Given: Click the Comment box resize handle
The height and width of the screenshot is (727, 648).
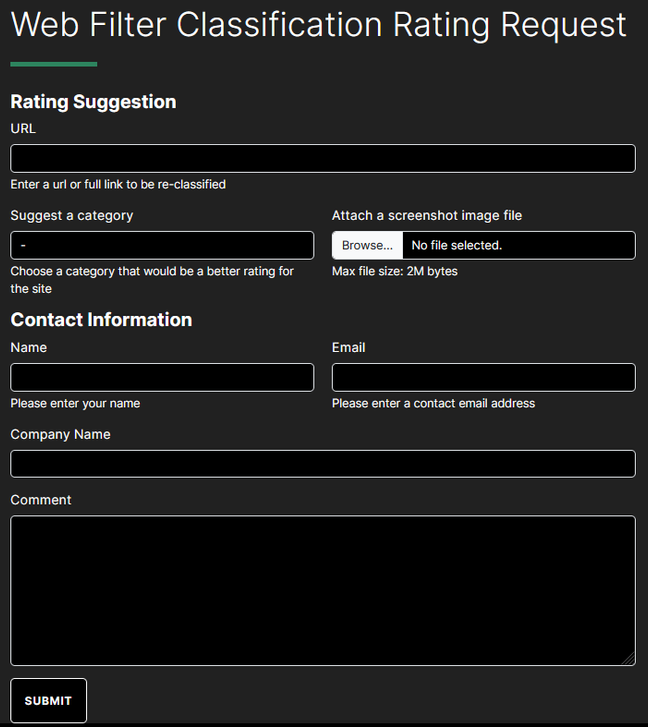Looking at the screenshot, I should click(629, 659).
